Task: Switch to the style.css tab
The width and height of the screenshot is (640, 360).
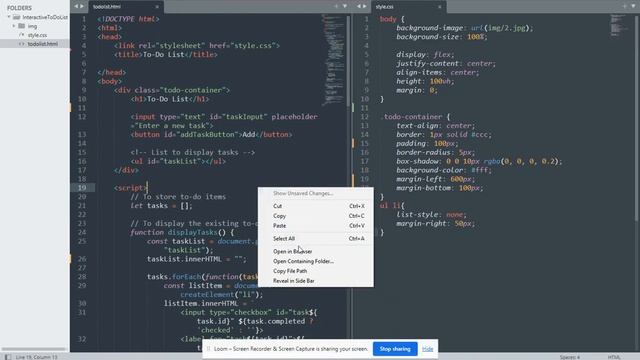Action: [384, 7]
